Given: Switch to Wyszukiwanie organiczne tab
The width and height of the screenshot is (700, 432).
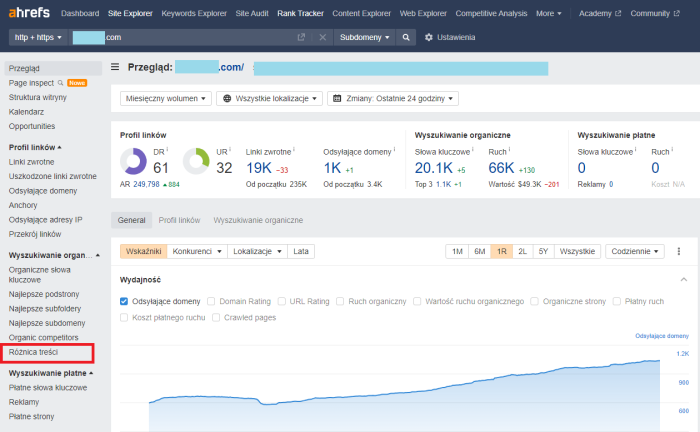Looking at the screenshot, I should pos(258,220).
